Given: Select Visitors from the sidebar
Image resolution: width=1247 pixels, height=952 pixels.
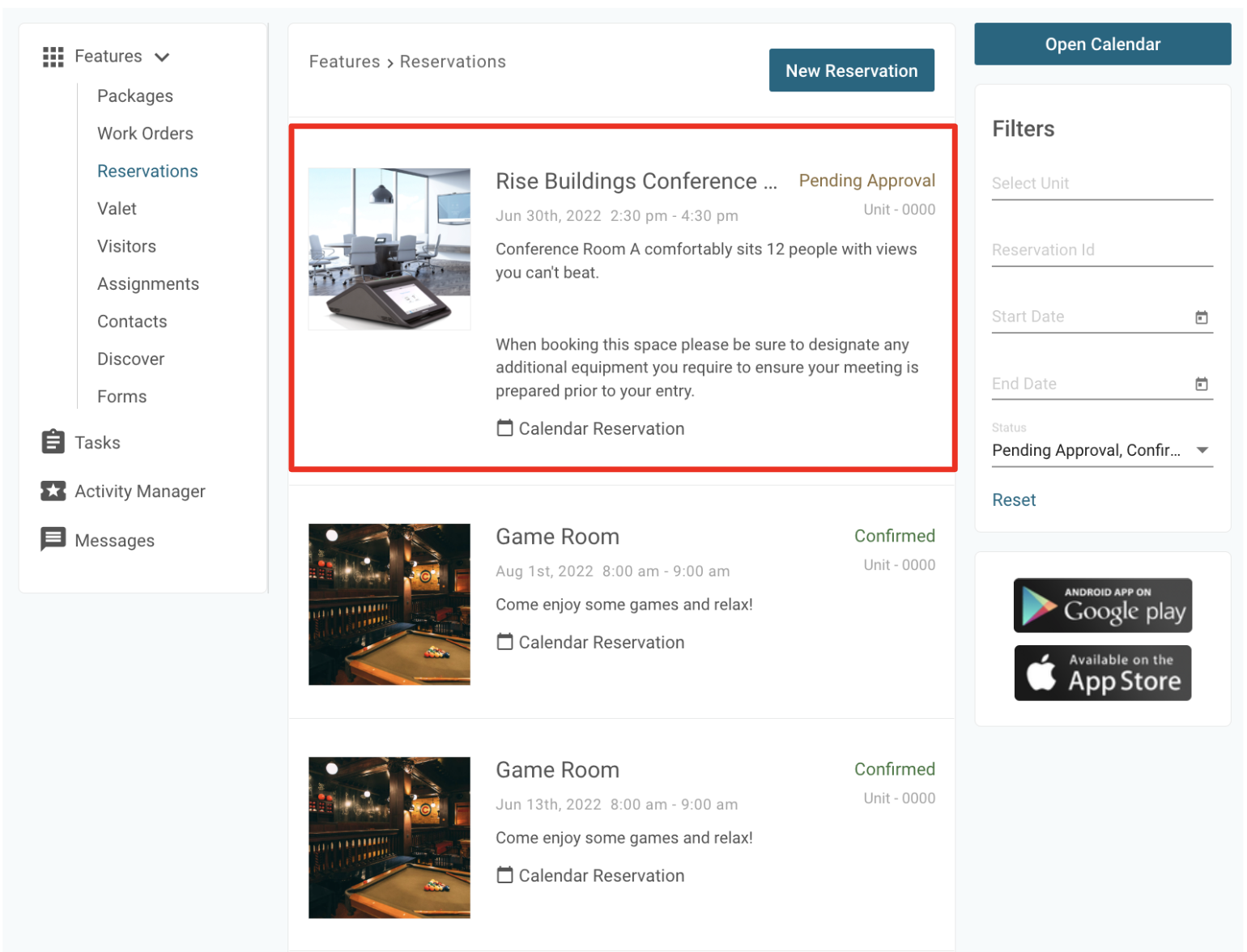Looking at the screenshot, I should click(x=126, y=246).
